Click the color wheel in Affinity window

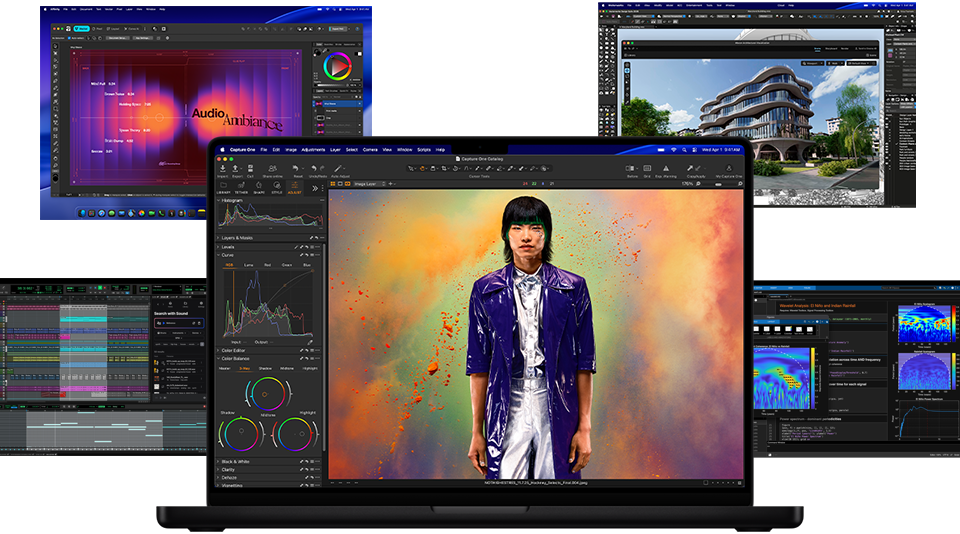pos(337,67)
